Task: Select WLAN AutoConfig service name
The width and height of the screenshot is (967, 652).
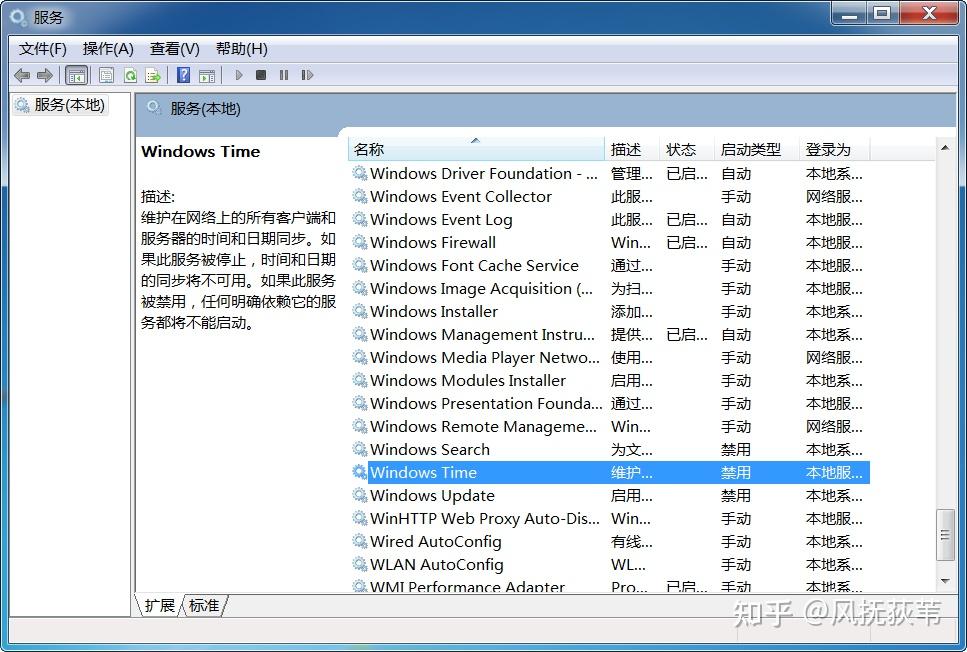Action: click(437, 564)
